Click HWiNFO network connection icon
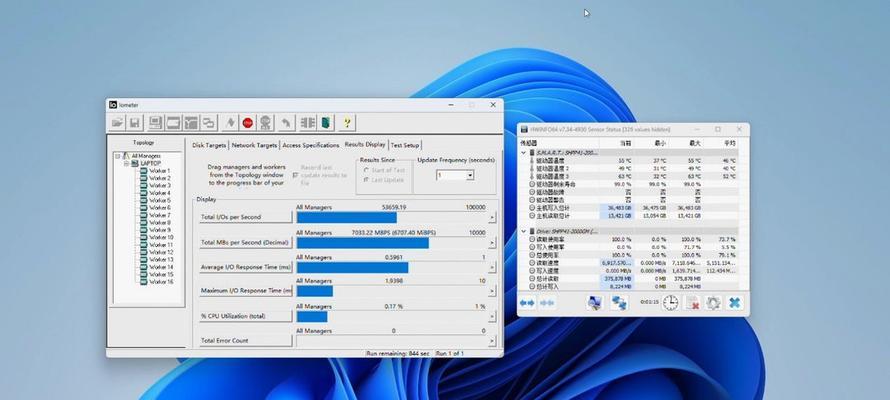This screenshot has height=400, width=890. [x=619, y=303]
